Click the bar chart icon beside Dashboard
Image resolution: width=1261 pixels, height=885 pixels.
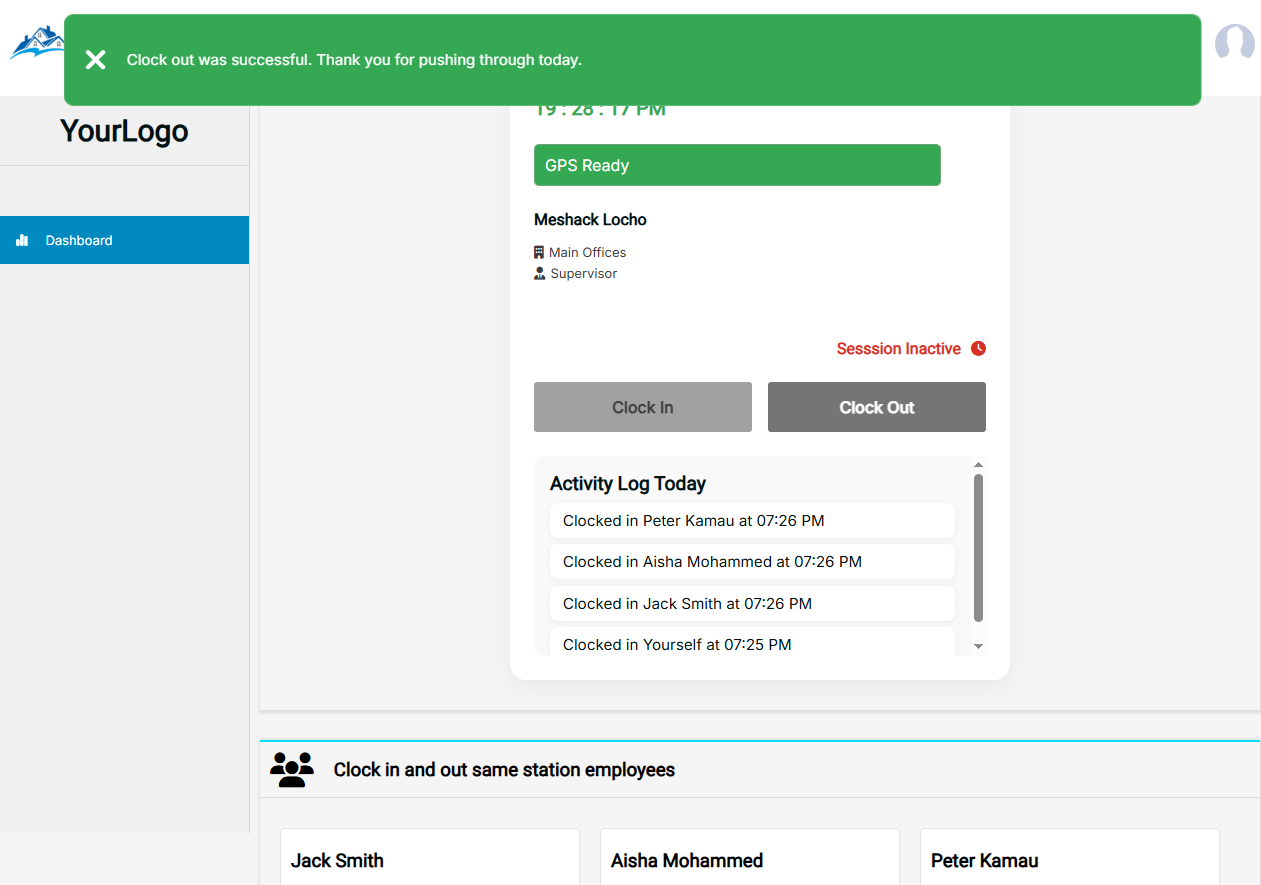pyautogui.click(x=21, y=240)
